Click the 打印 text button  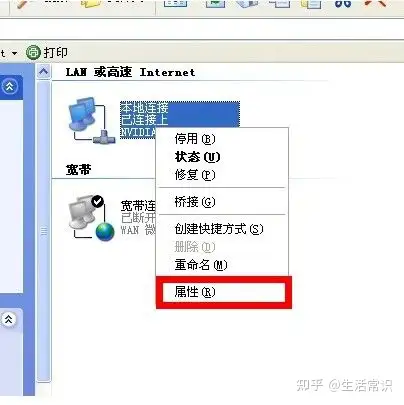56,53
